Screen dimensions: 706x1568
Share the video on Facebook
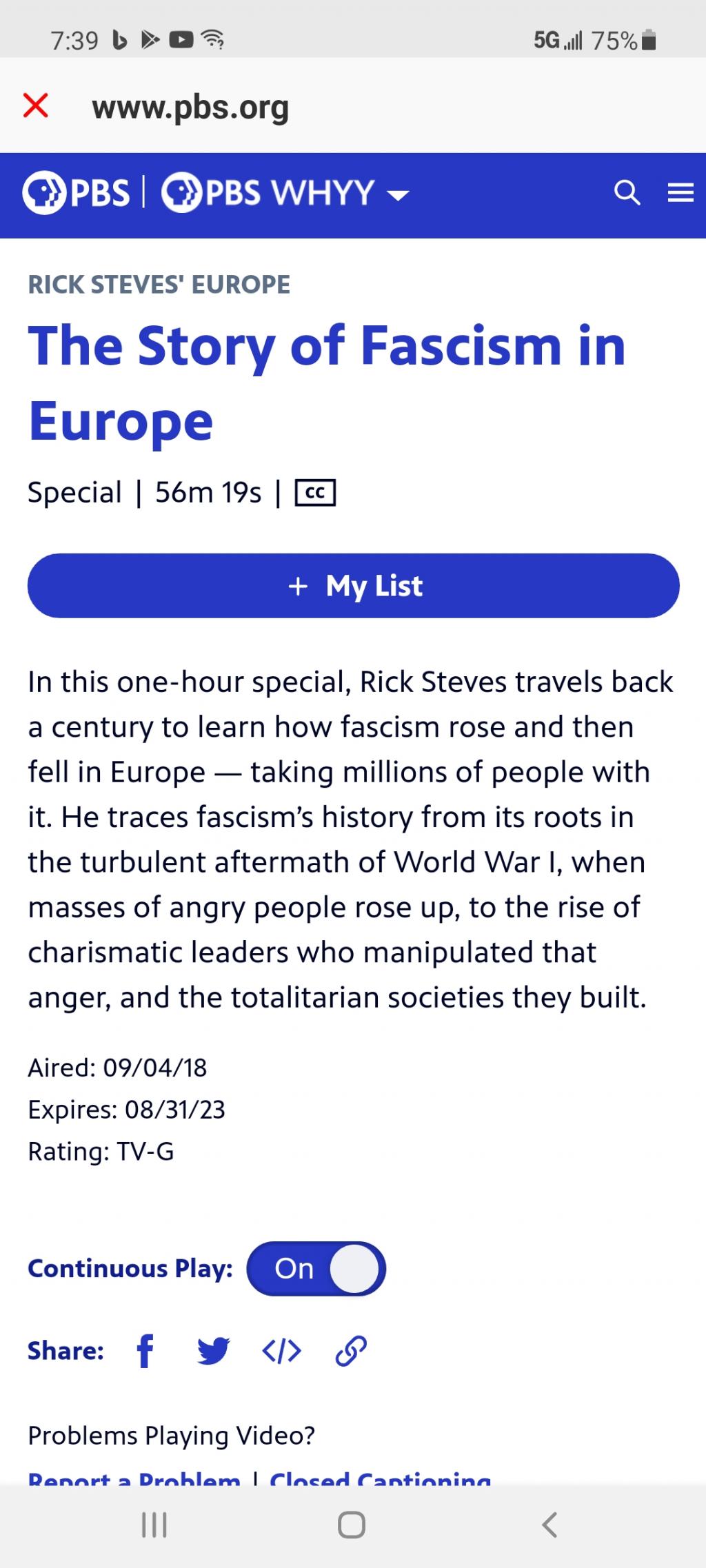tap(145, 1350)
